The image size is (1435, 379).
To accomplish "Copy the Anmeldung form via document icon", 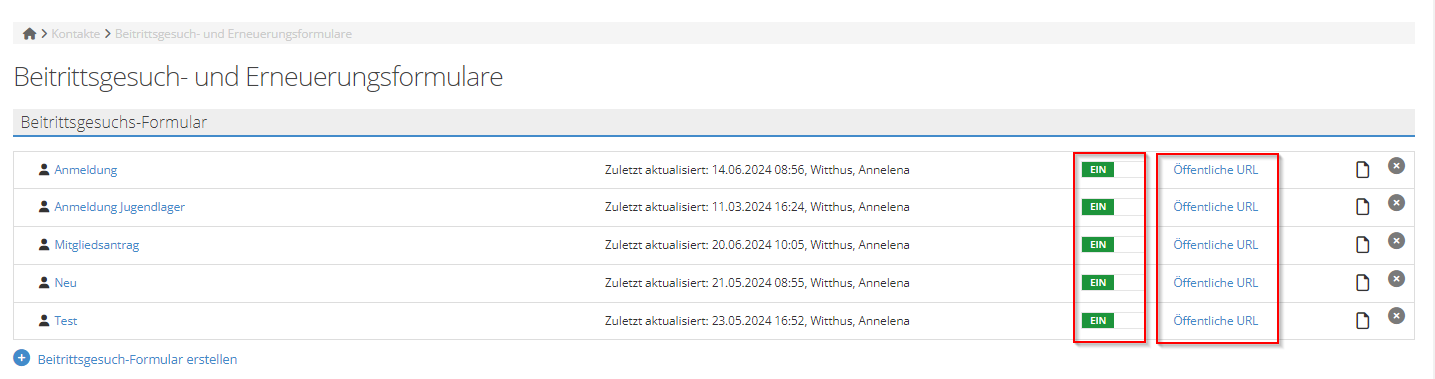I will [1362, 170].
